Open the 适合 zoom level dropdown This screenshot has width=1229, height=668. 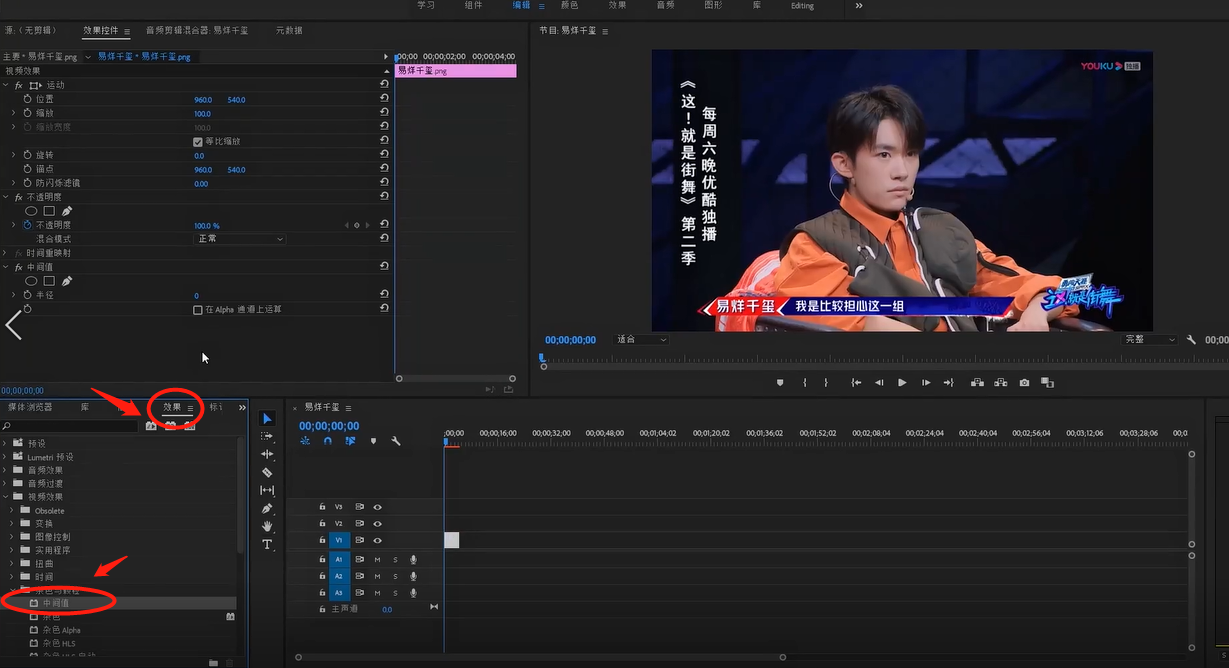641,340
